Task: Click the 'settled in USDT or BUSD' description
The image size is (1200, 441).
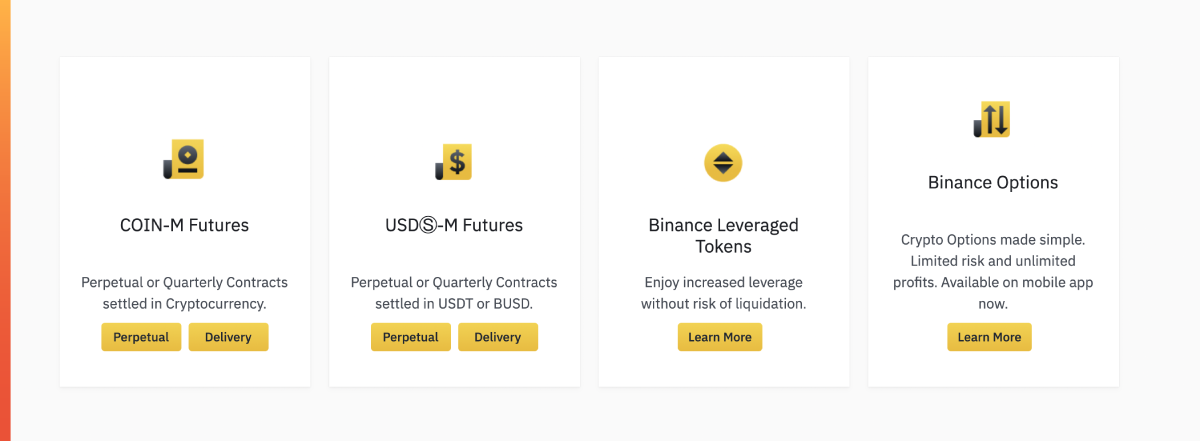Action: tap(454, 303)
